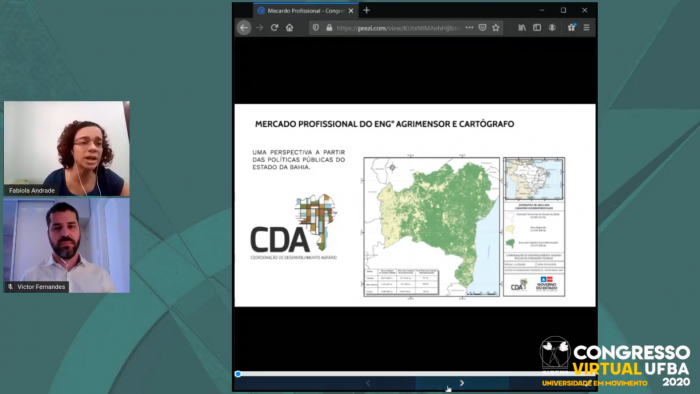Click the Brazil inset map thumbnail
The width and height of the screenshot is (700, 394).
click(x=534, y=179)
